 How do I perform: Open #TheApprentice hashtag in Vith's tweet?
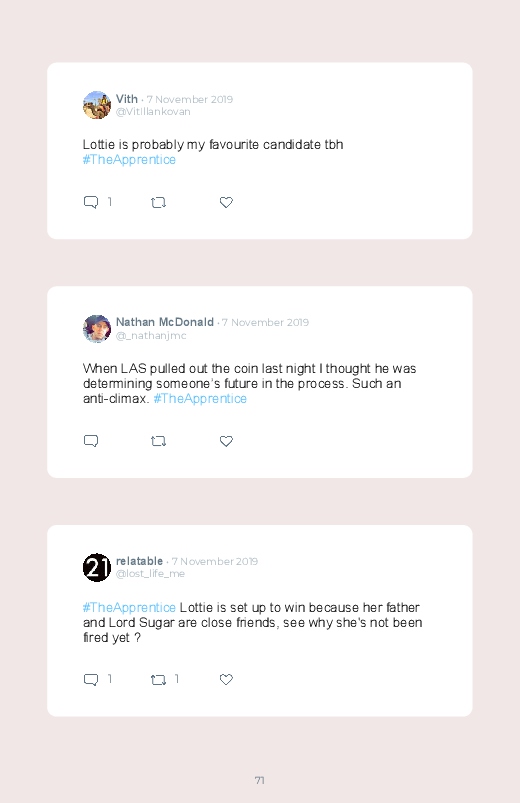129,160
